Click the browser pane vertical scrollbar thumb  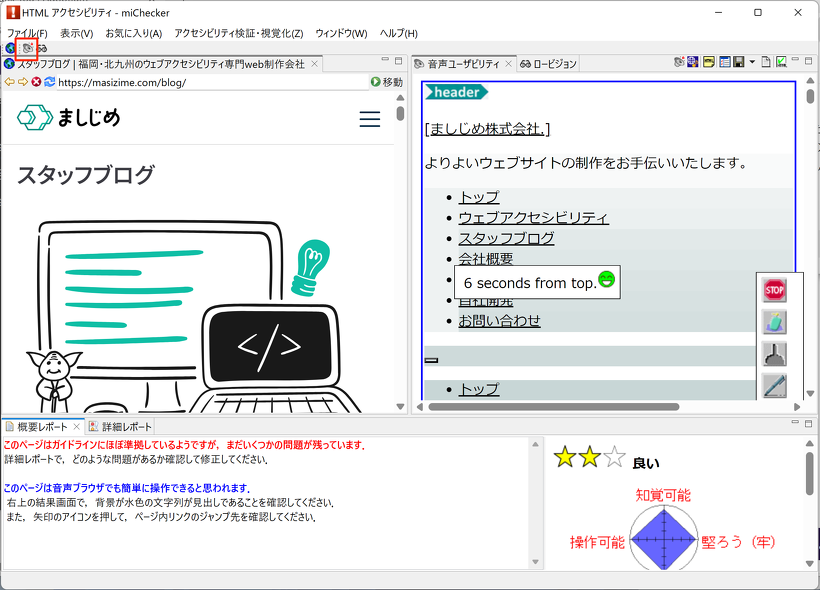(x=400, y=113)
